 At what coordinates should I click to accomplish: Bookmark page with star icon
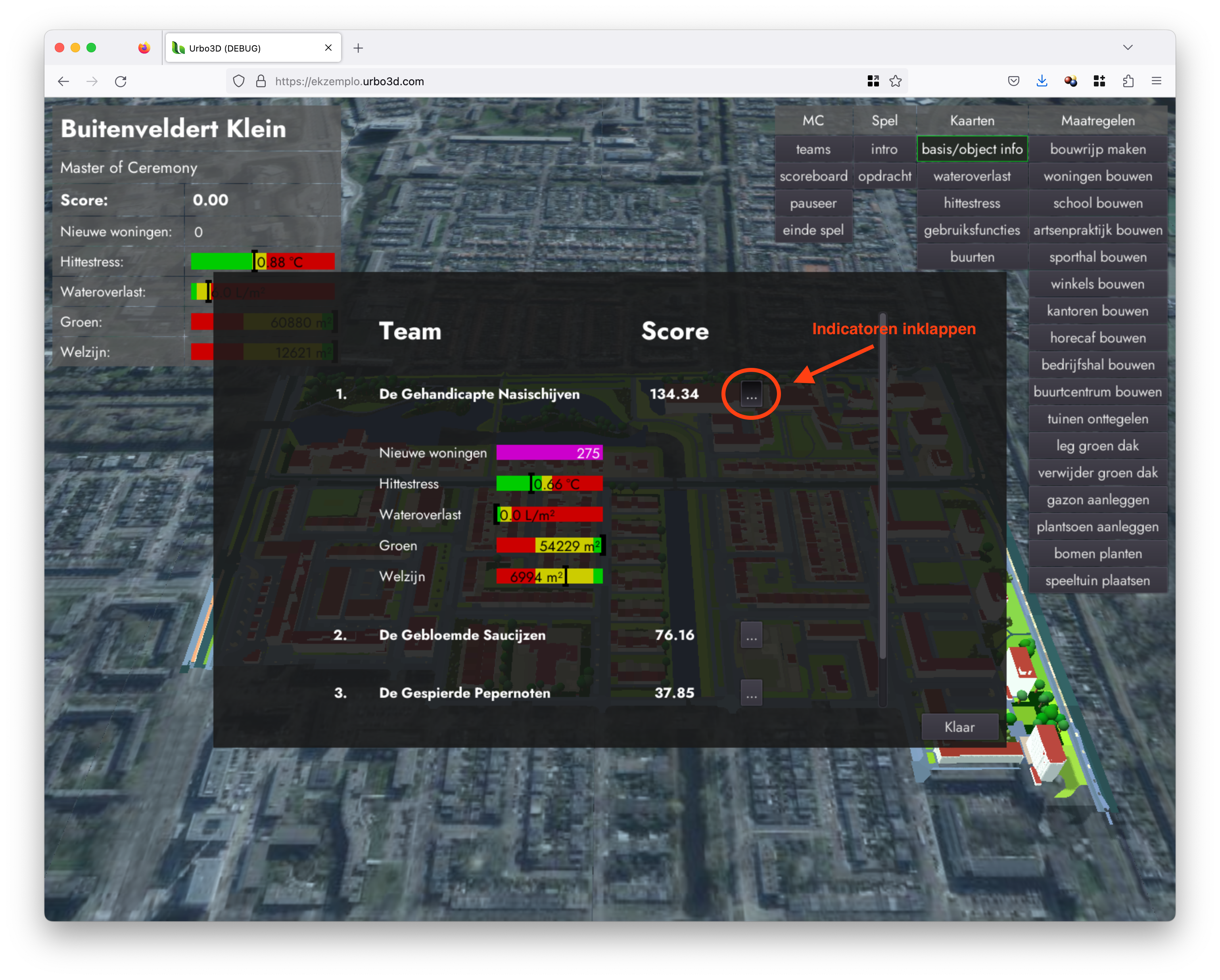895,81
